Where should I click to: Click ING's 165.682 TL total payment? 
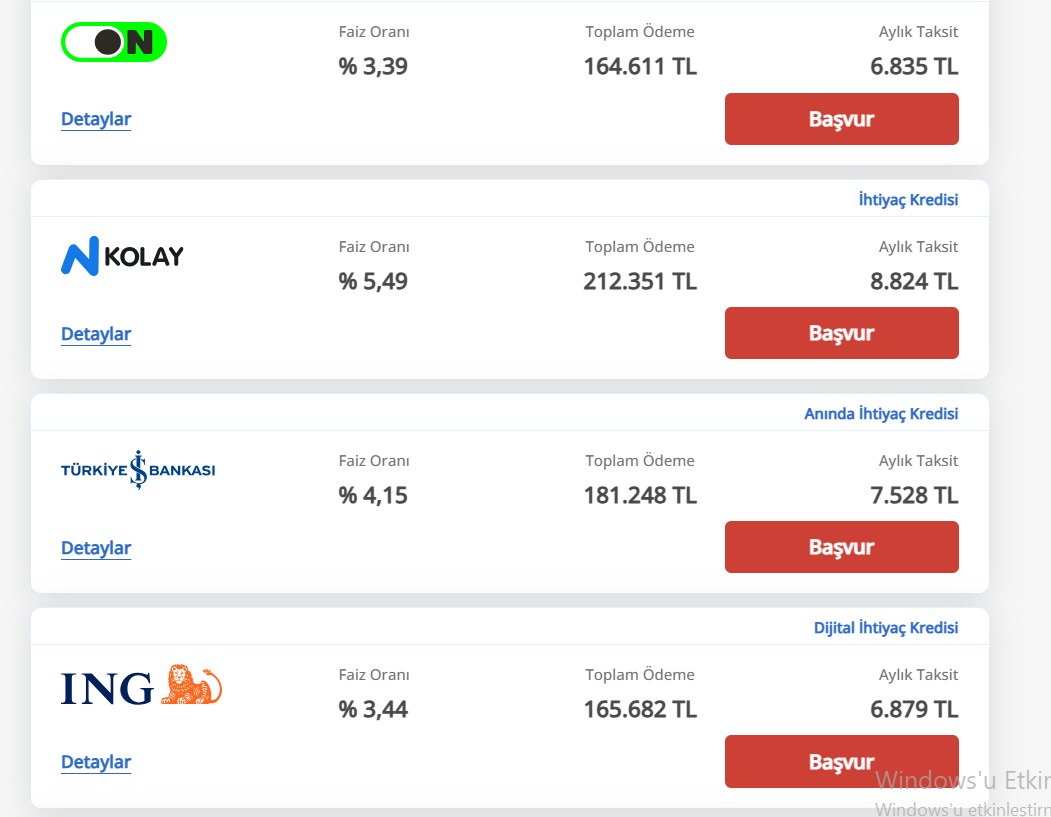coord(640,710)
